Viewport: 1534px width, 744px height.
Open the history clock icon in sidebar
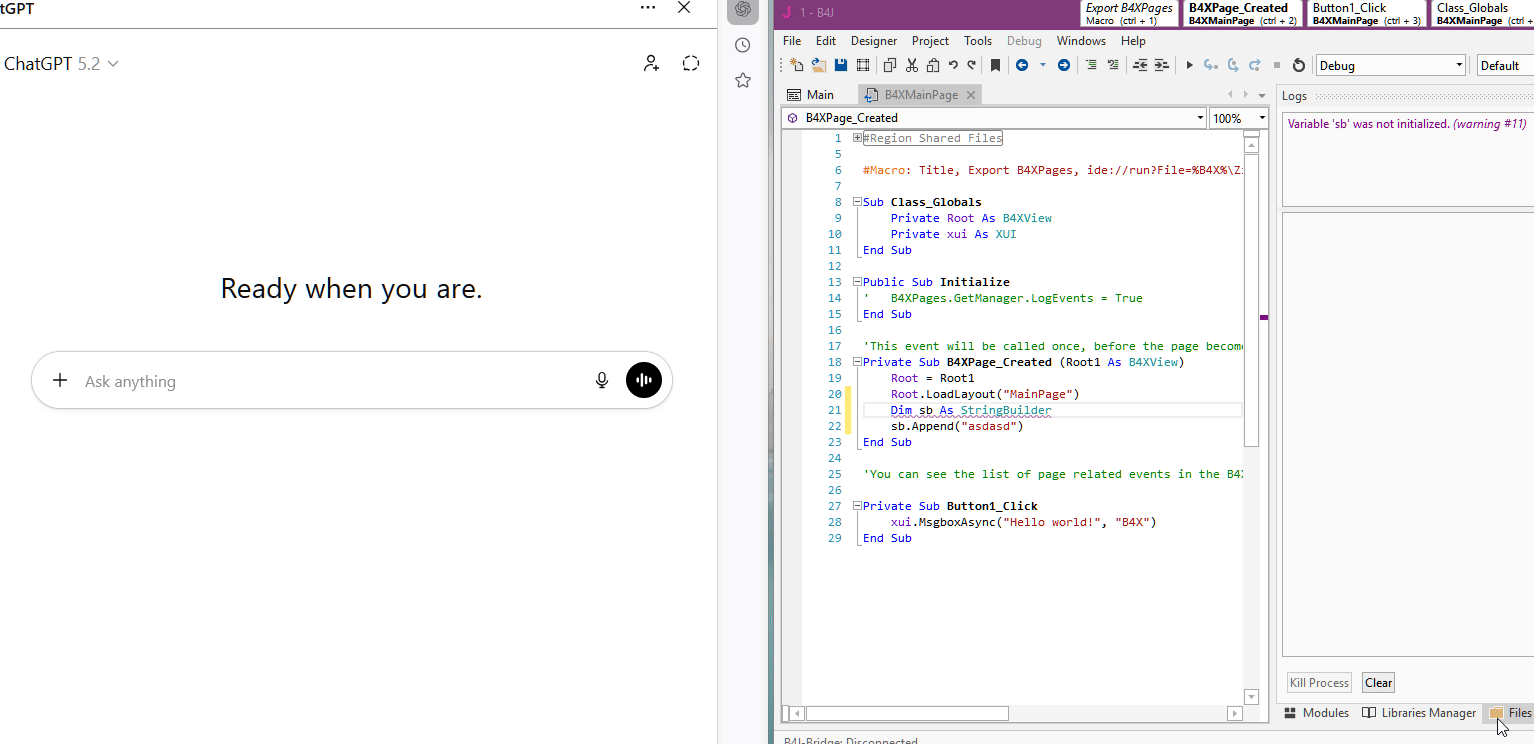click(742, 45)
